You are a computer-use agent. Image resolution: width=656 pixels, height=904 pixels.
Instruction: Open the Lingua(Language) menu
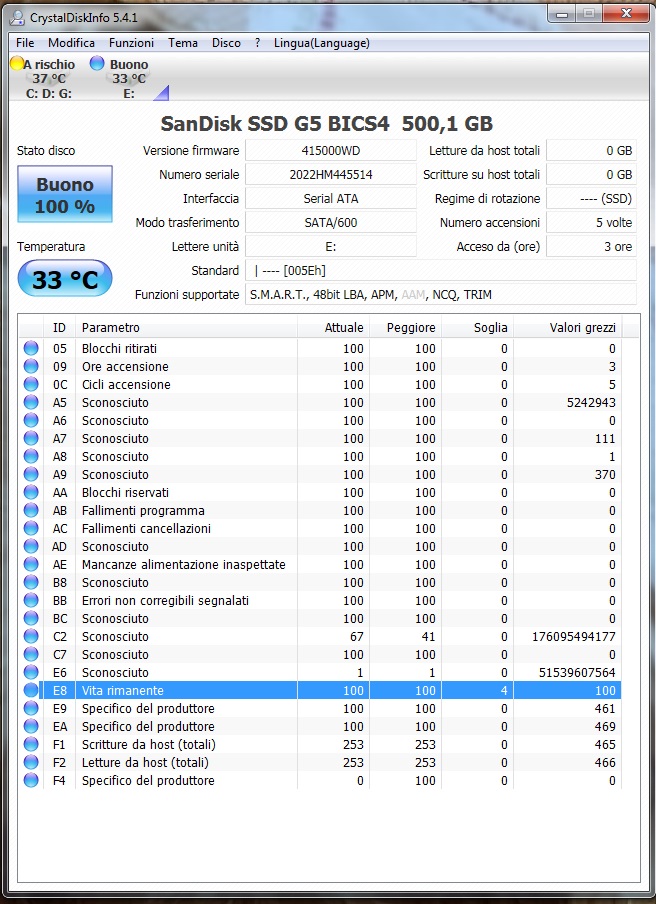pos(322,43)
